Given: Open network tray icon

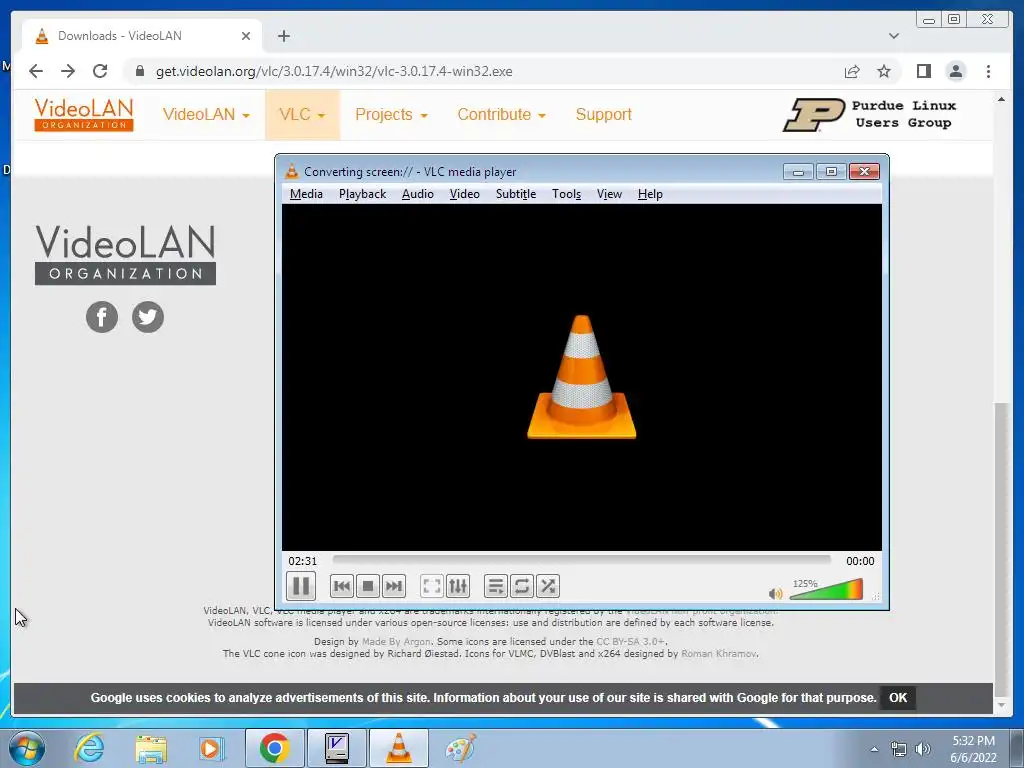Looking at the screenshot, I should tap(899, 749).
